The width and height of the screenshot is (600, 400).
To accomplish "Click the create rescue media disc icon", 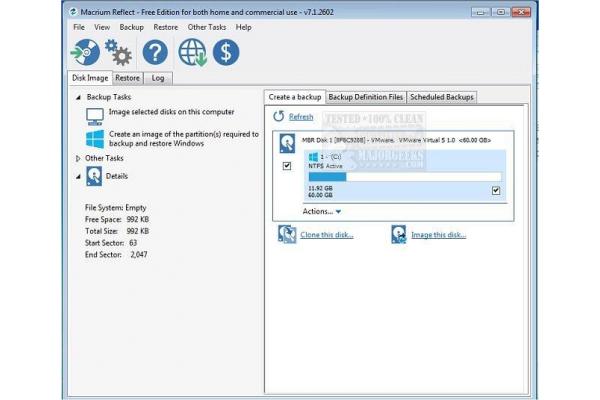I will pos(85,52).
